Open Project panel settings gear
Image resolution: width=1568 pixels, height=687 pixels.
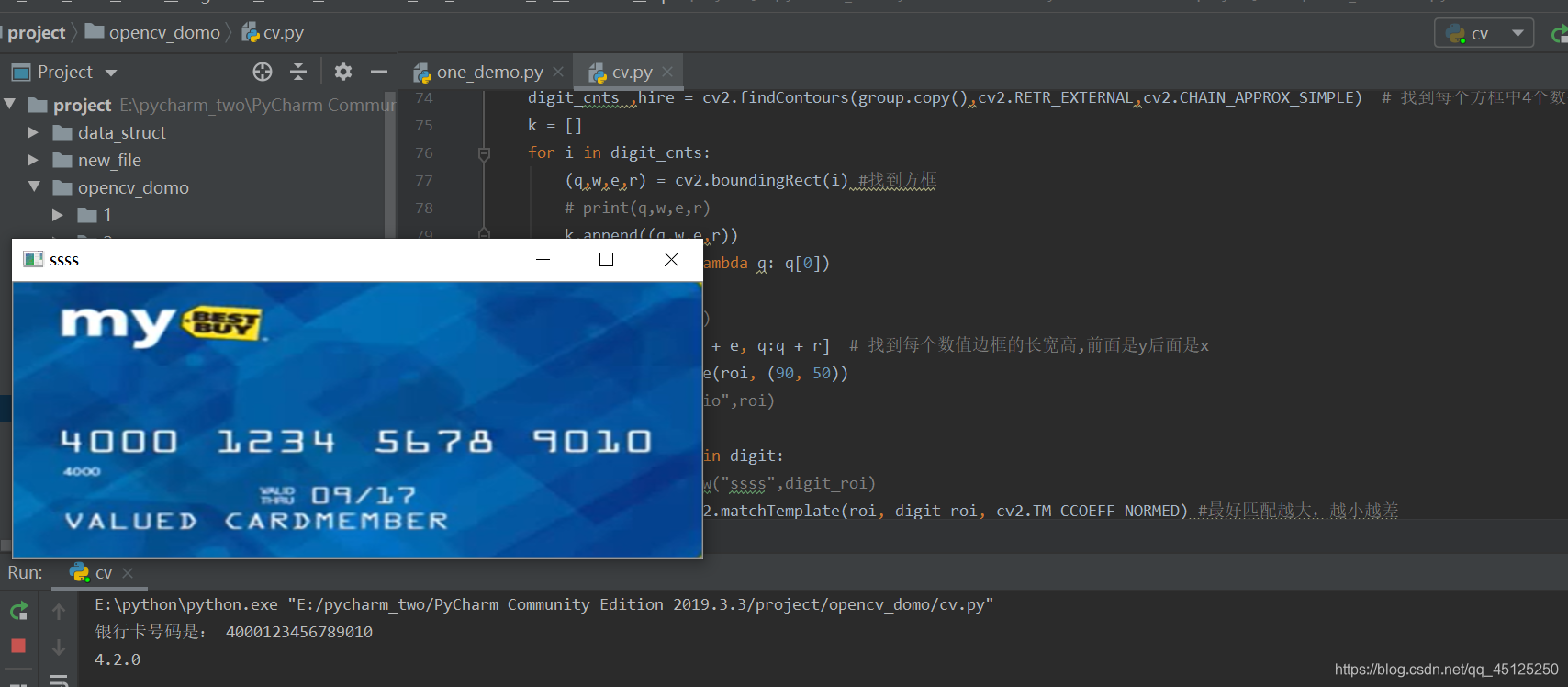[x=343, y=72]
